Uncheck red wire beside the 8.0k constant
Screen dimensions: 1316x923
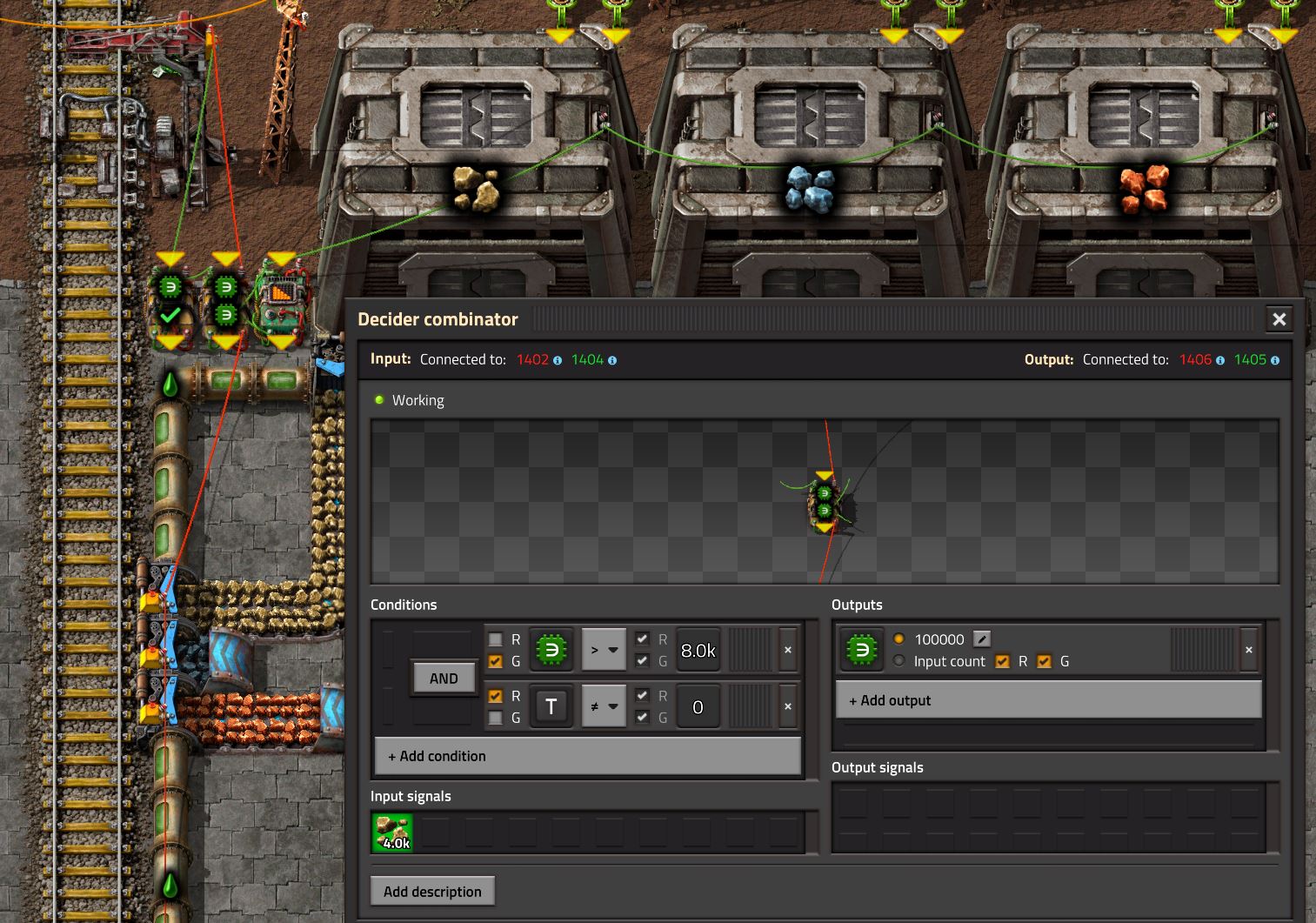tap(642, 639)
